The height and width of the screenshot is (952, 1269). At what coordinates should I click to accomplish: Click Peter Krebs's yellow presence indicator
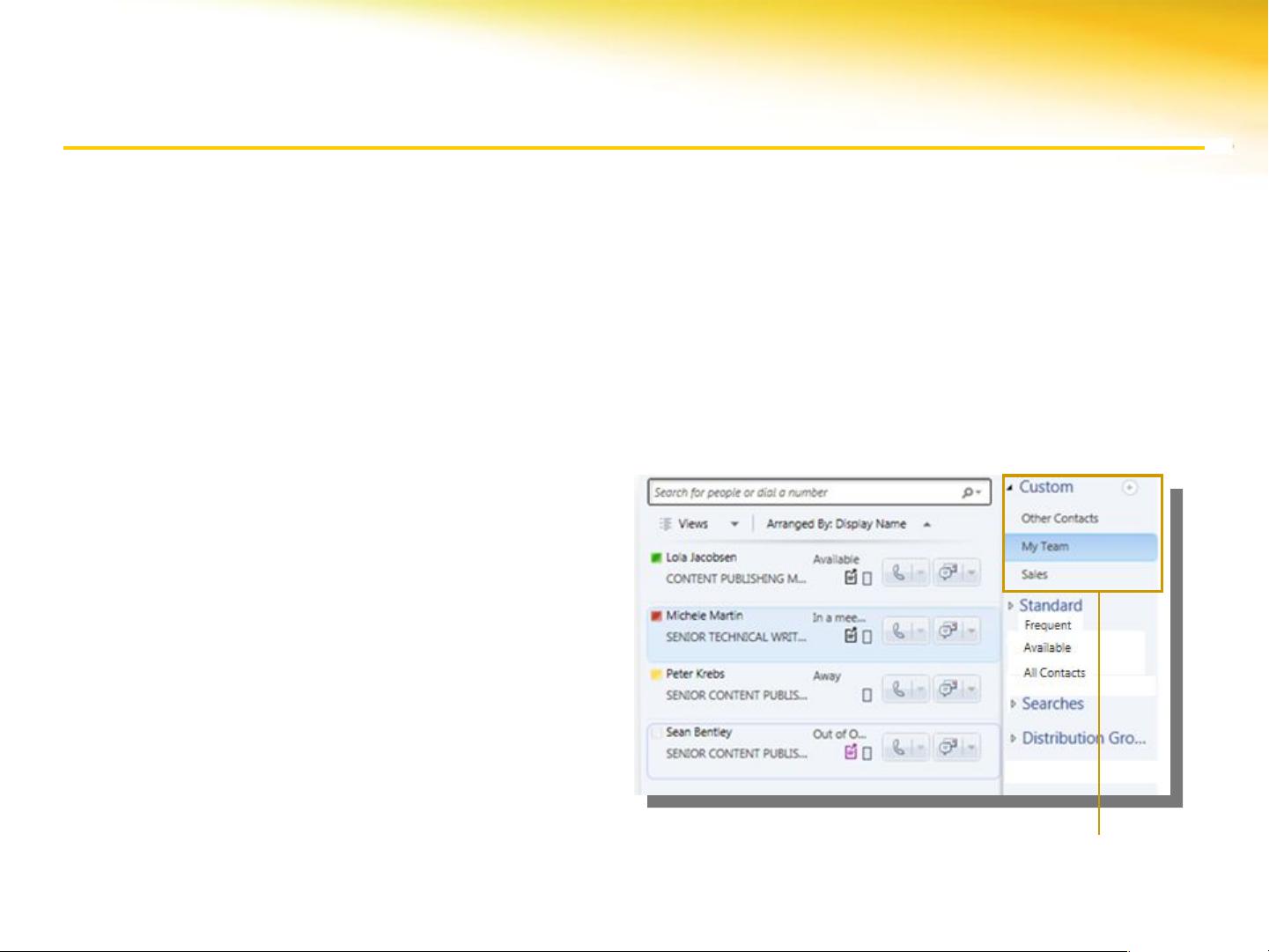click(656, 674)
